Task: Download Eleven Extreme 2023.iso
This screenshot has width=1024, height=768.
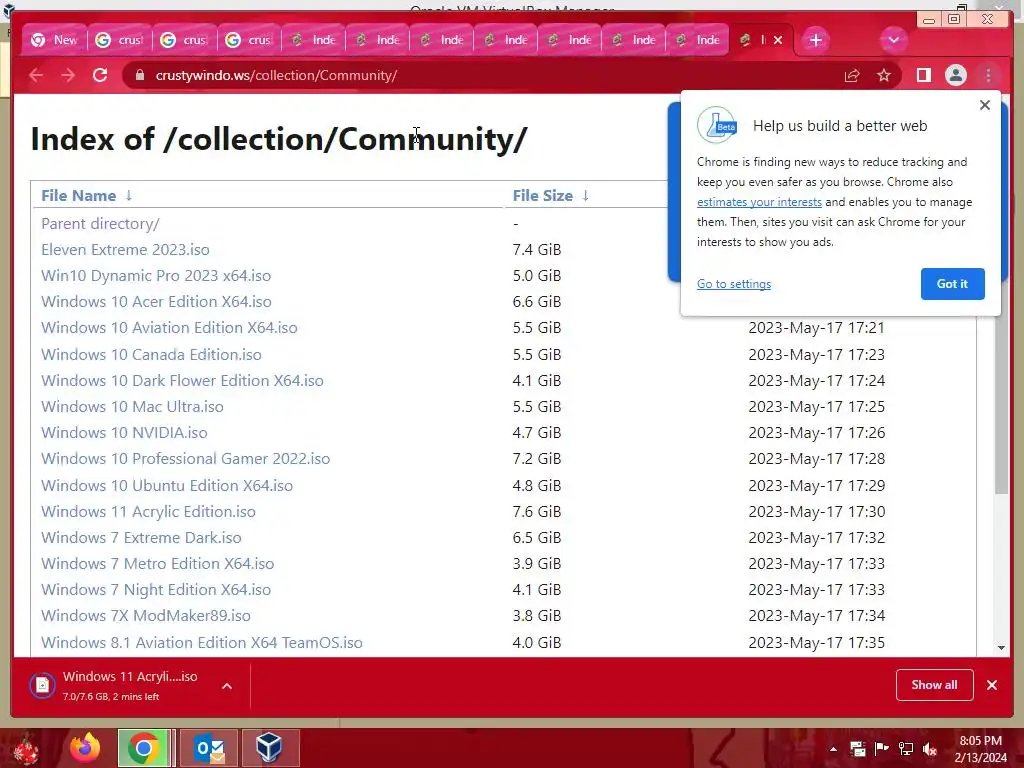Action: point(125,249)
